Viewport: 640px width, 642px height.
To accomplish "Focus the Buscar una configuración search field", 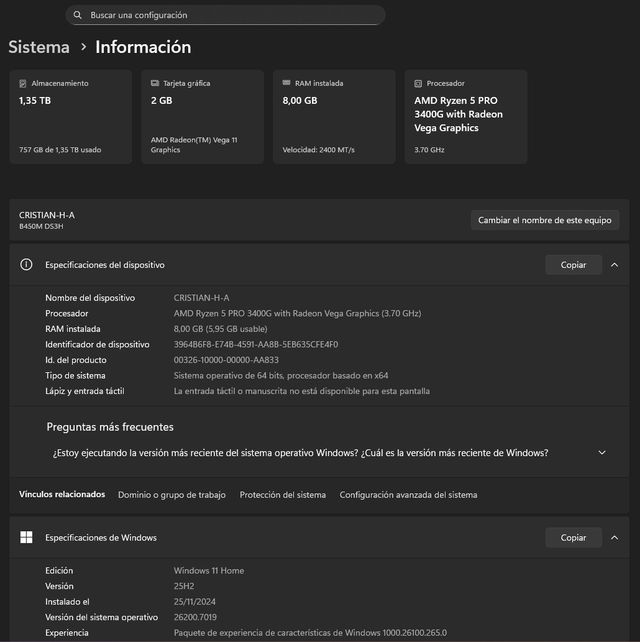I will coord(225,15).
